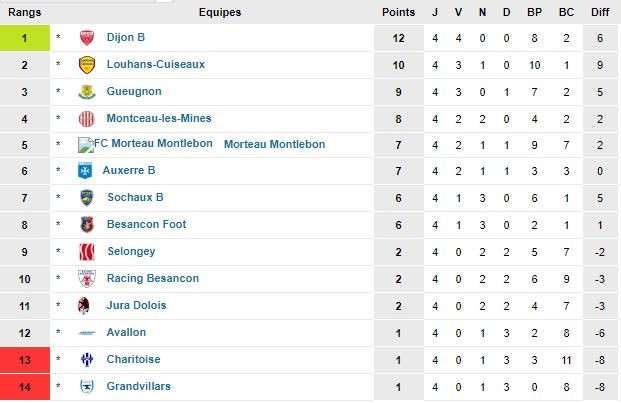The image size is (621, 403).
Task: Click the Jura Dolois team logo
Action: click(x=84, y=306)
